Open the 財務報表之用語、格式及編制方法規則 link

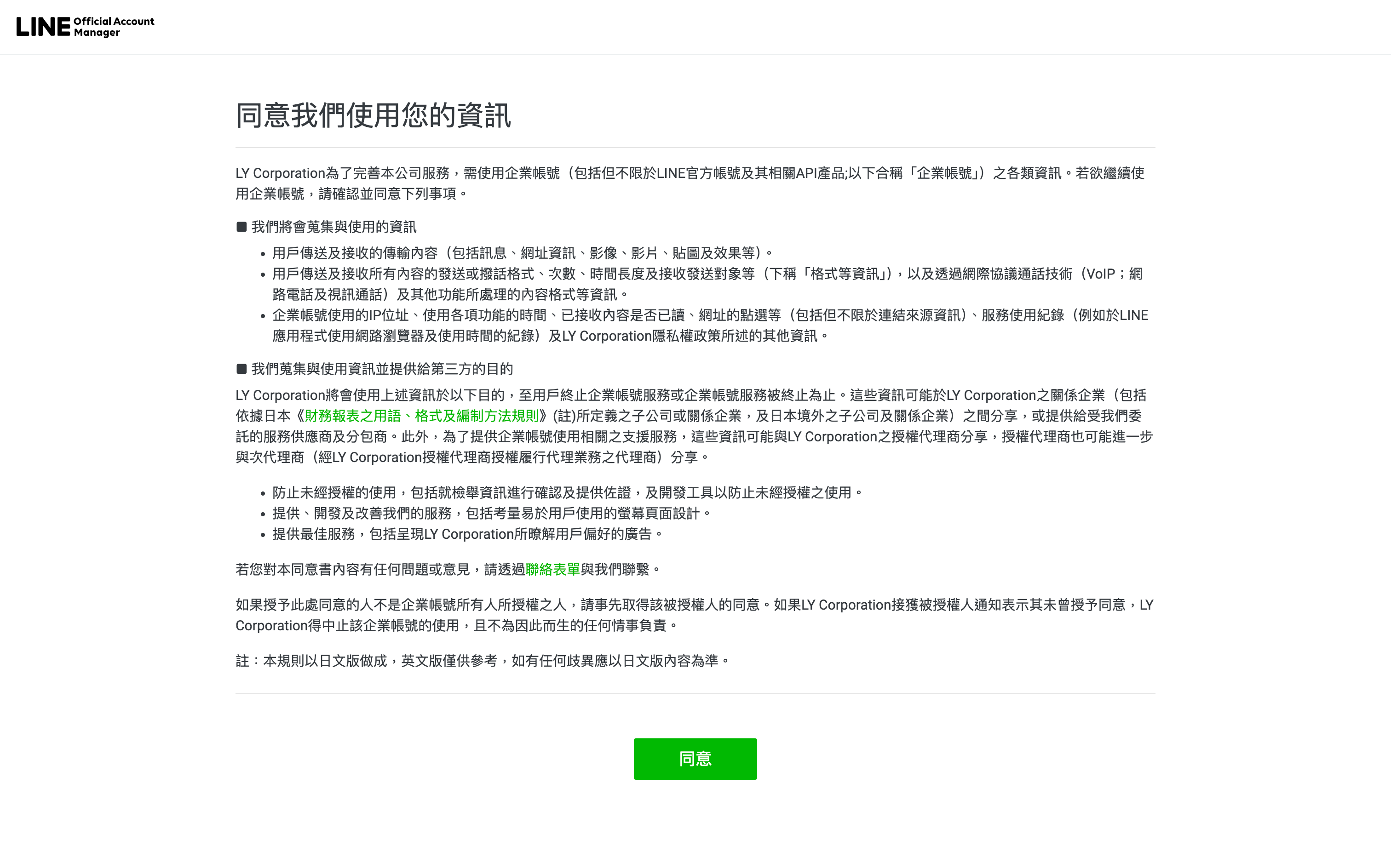(421, 416)
